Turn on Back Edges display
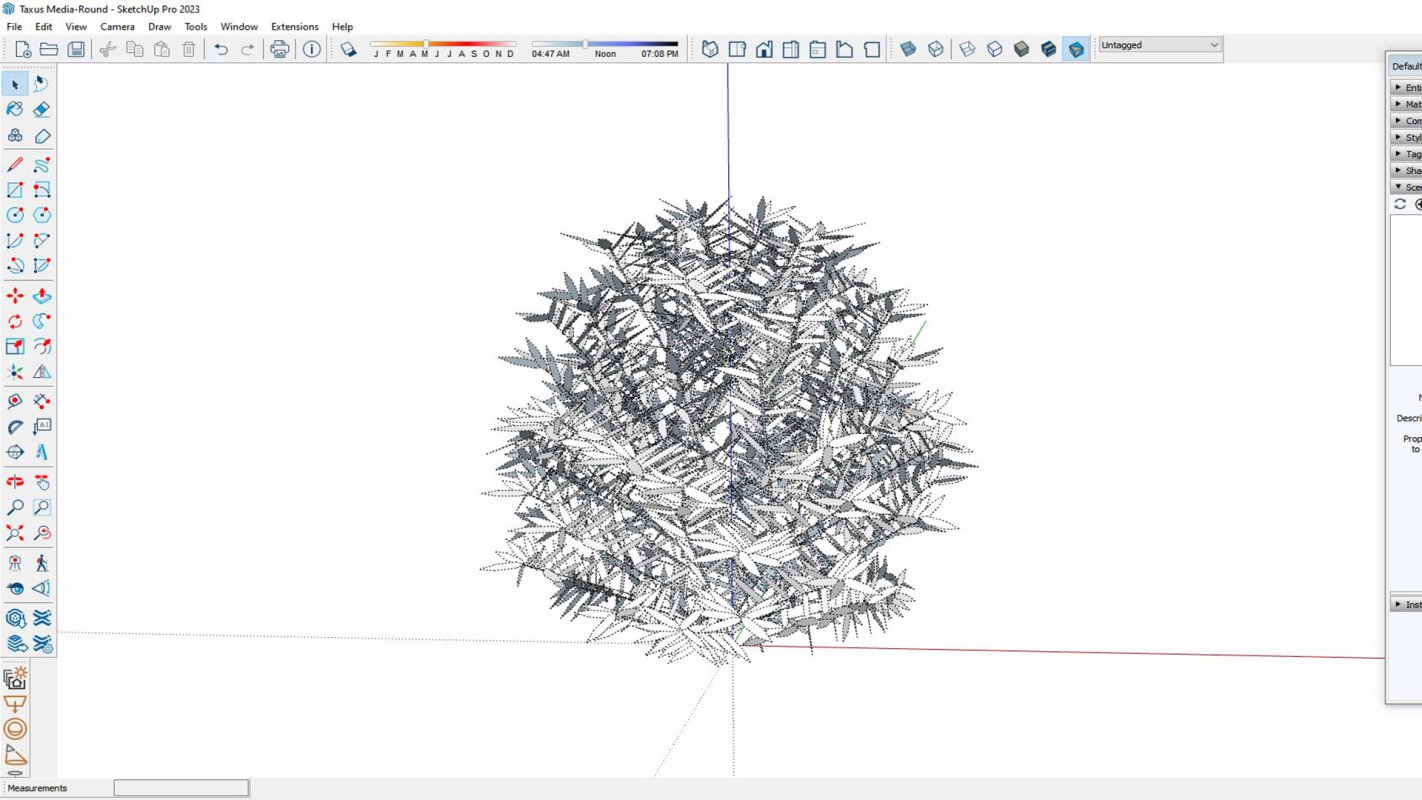1422x800 pixels. coord(934,48)
